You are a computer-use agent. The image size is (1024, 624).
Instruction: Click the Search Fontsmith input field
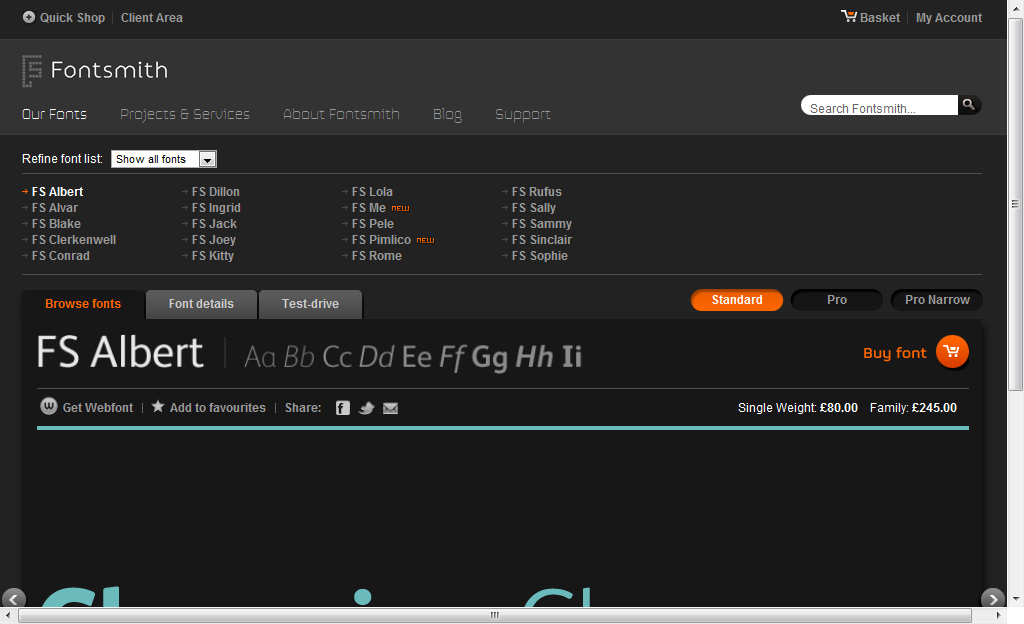point(879,105)
